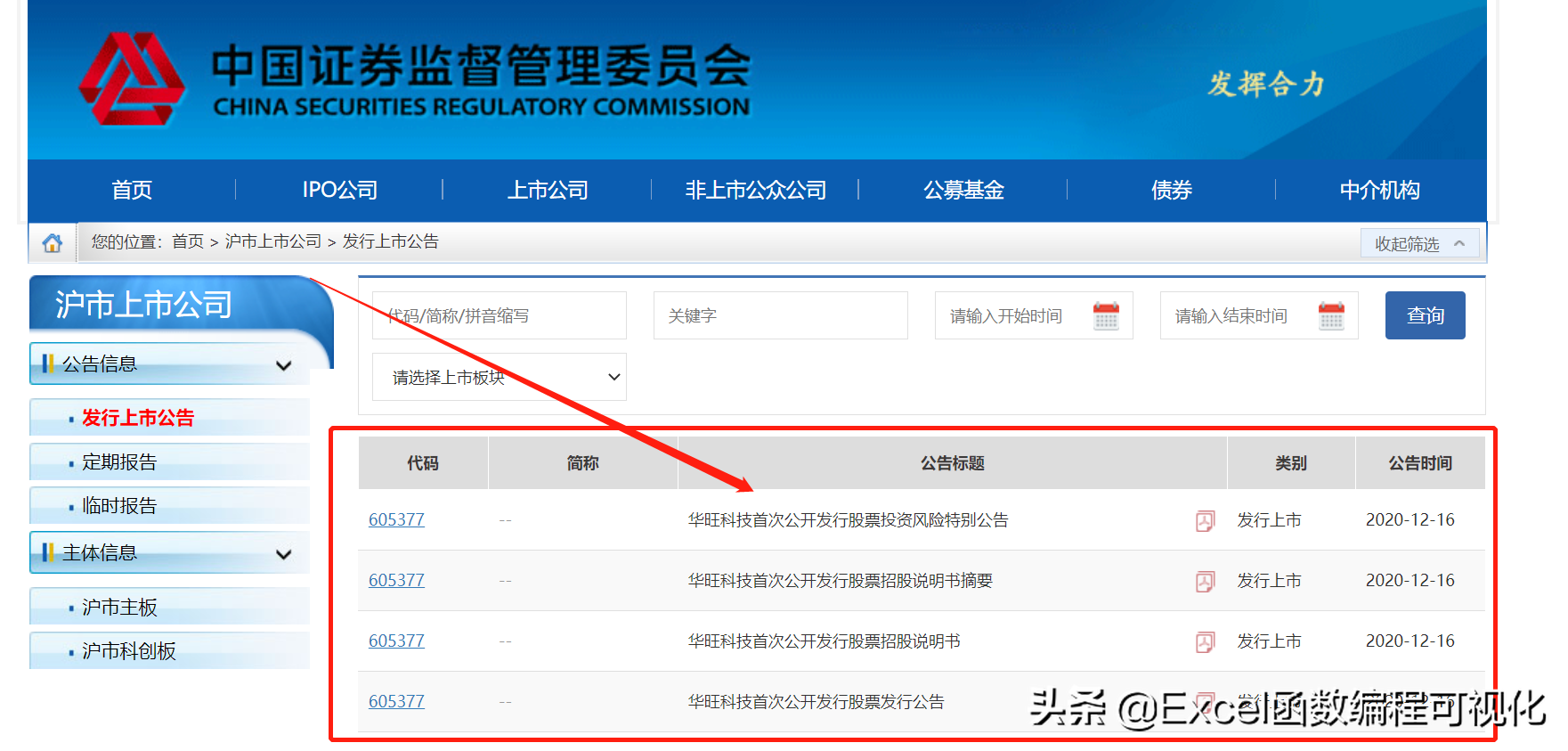Focus the 关键字 input field
1568x751 pixels.
781,315
